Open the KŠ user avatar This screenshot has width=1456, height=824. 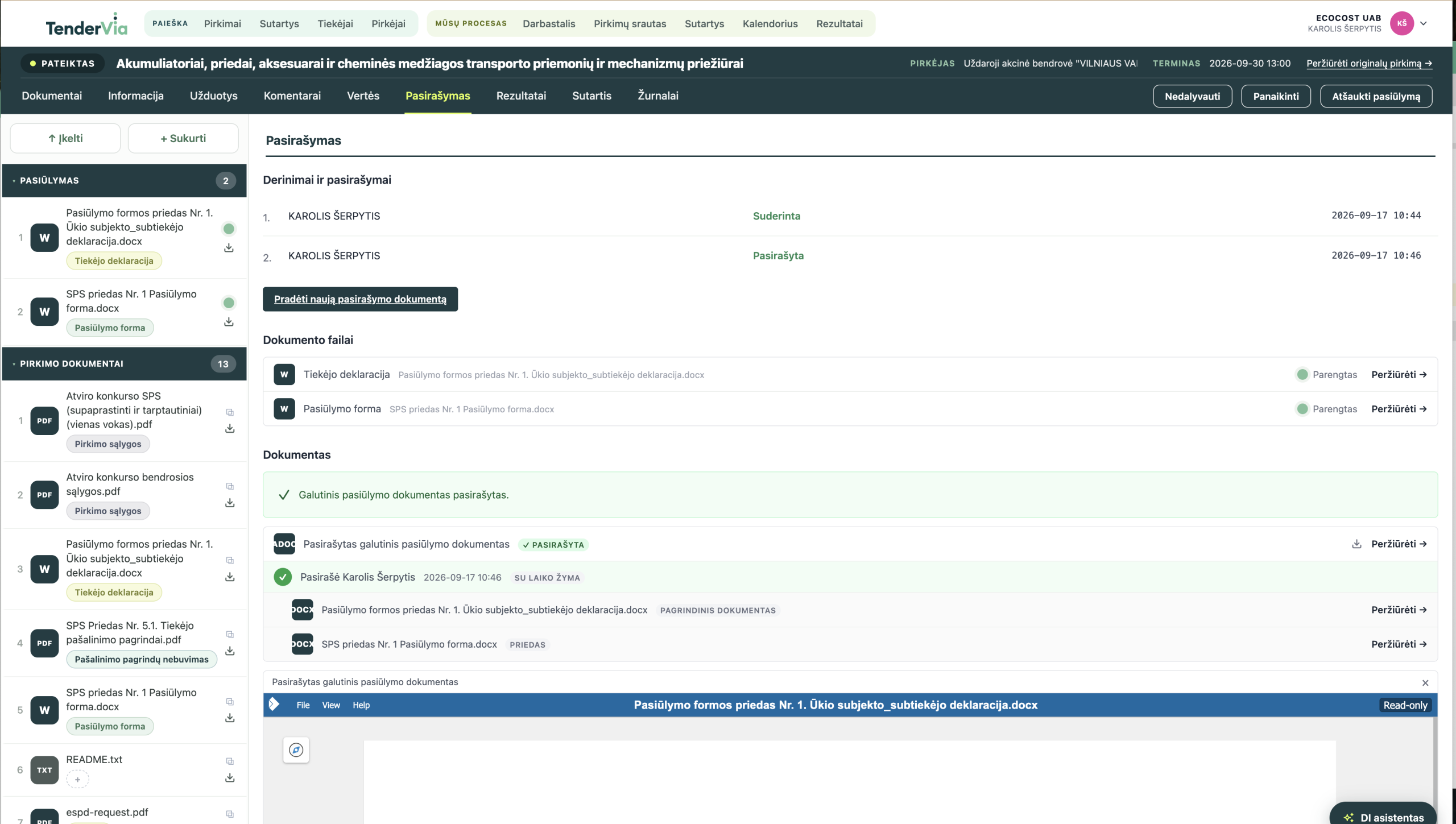[x=1401, y=23]
